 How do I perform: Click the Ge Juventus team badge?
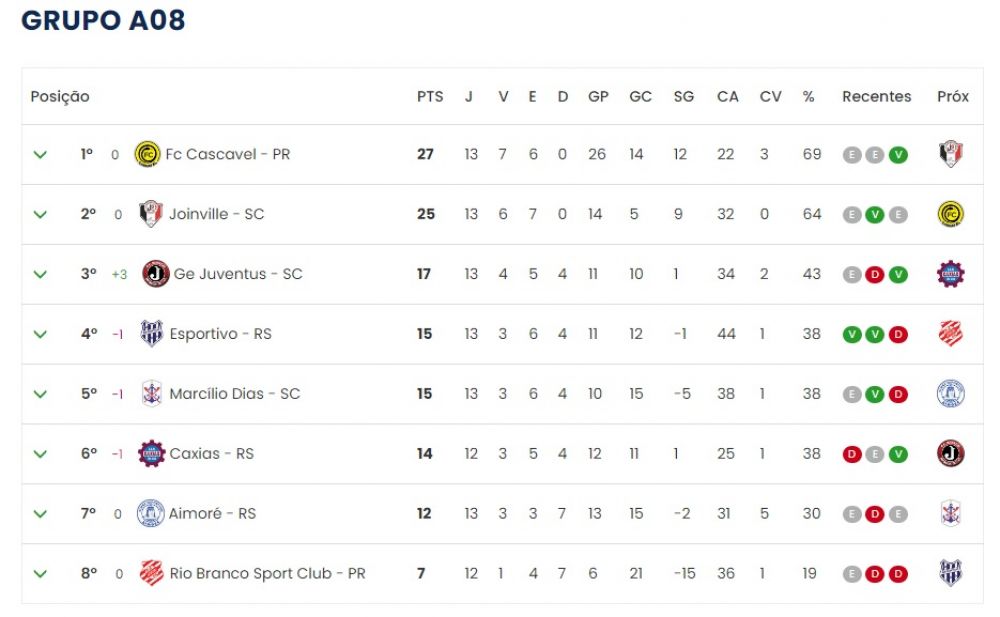(155, 274)
